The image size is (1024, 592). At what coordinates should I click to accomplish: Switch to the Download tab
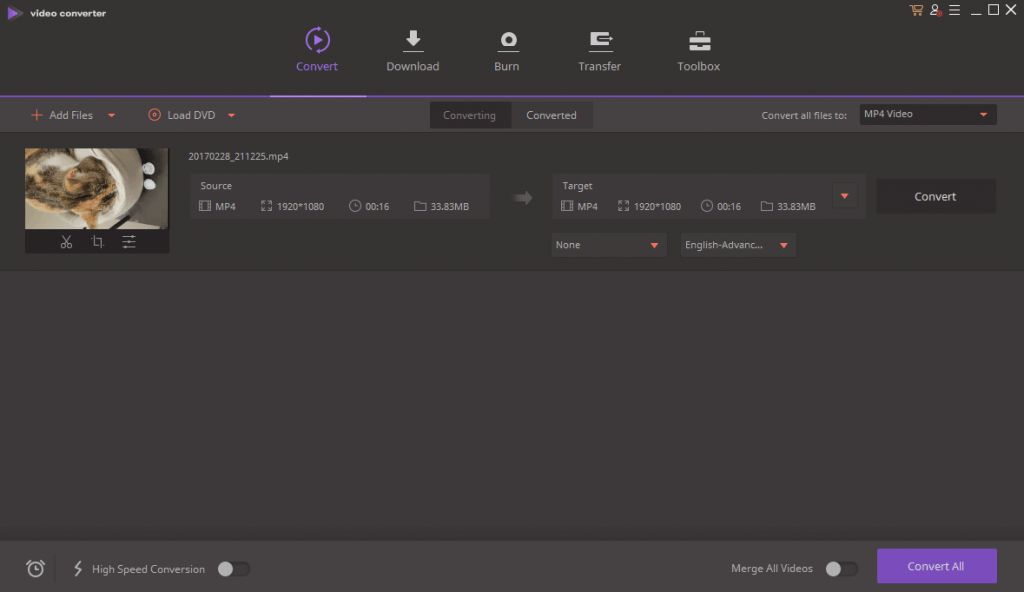point(413,50)
